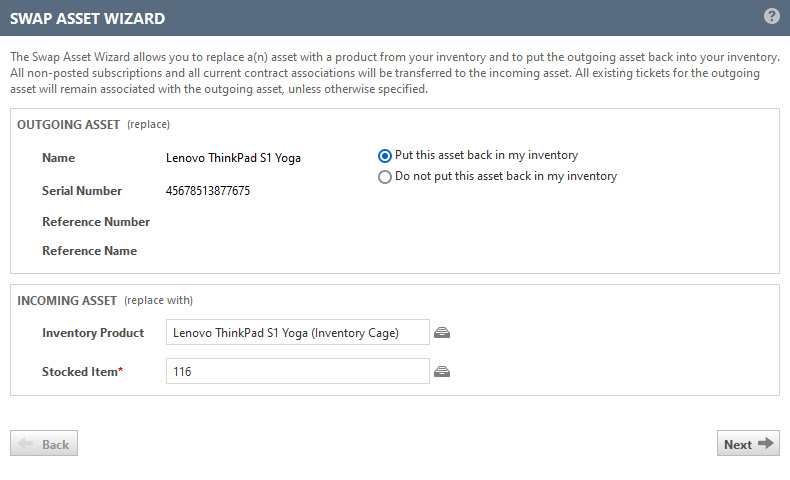Click the Inventory Product label

pyautogui.click(x=93, y=333)
